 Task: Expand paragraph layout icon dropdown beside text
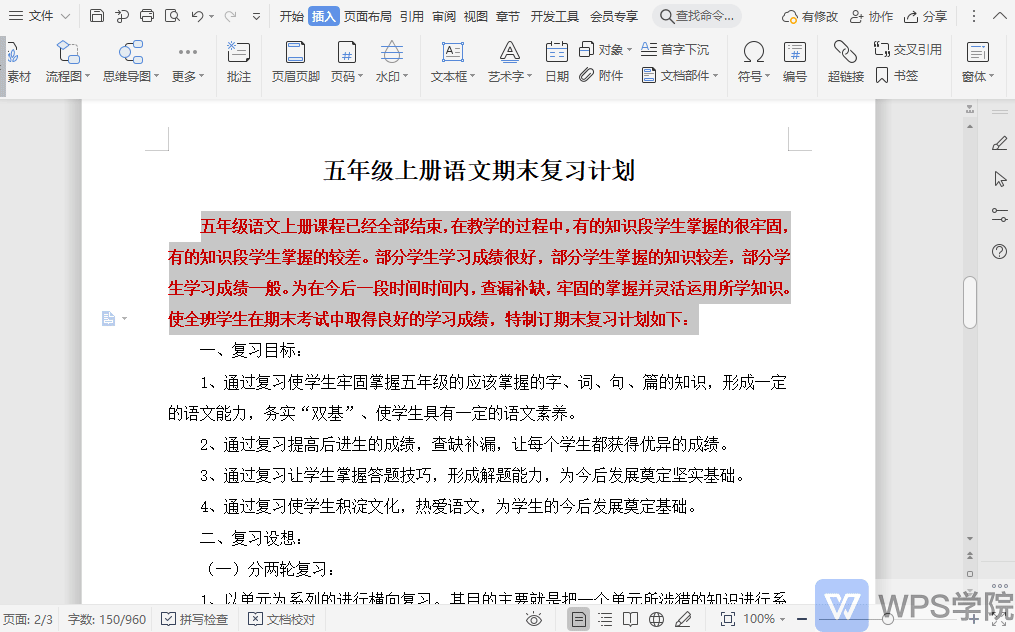tap(125, 319)
